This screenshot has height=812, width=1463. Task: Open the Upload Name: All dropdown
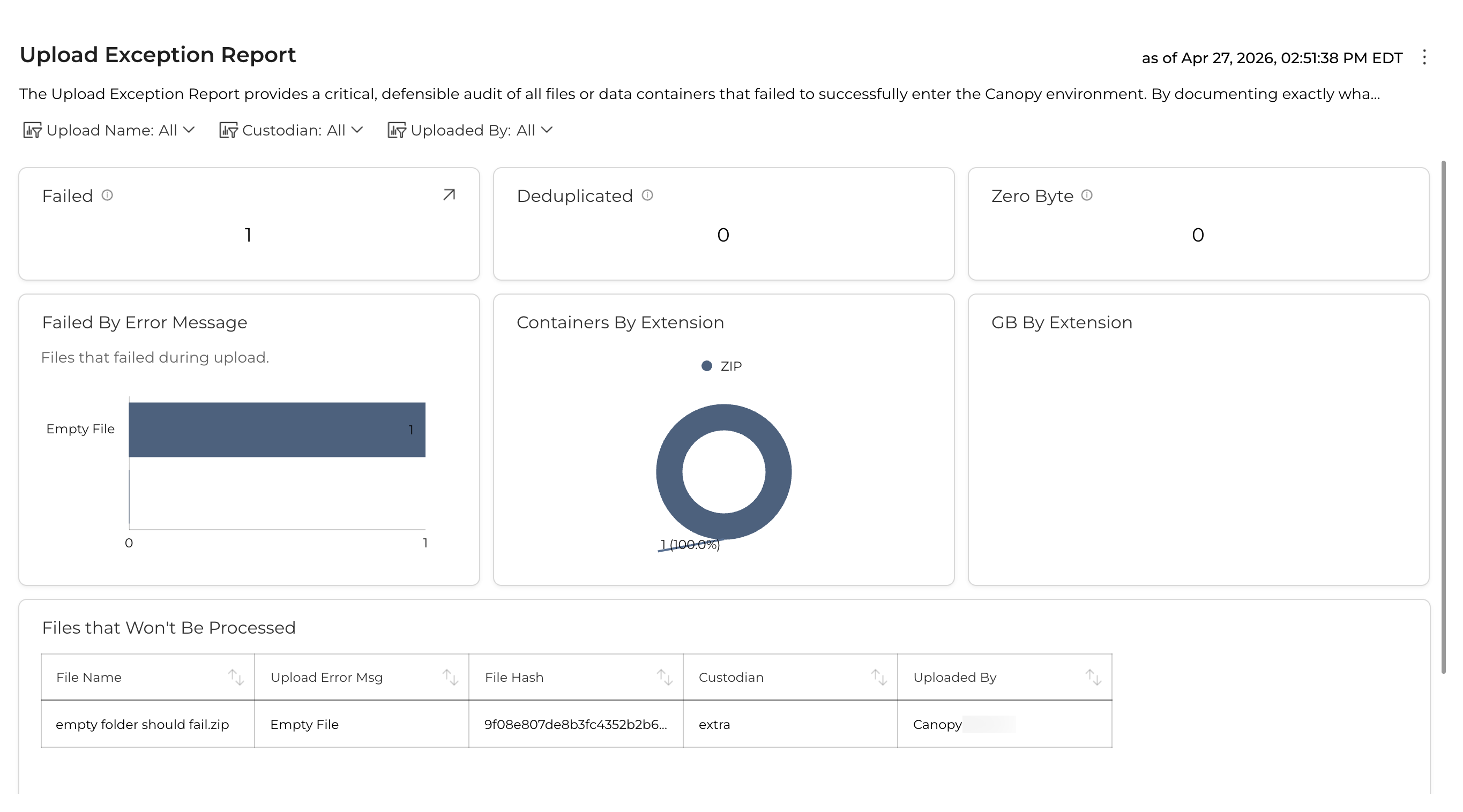coord(120,130)
